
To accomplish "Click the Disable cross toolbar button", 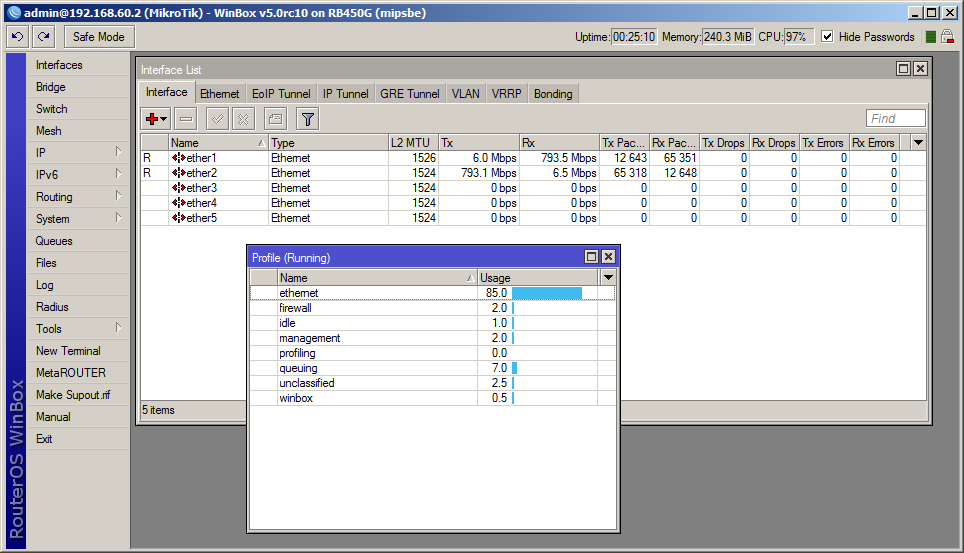I will [x=243, y=119].
